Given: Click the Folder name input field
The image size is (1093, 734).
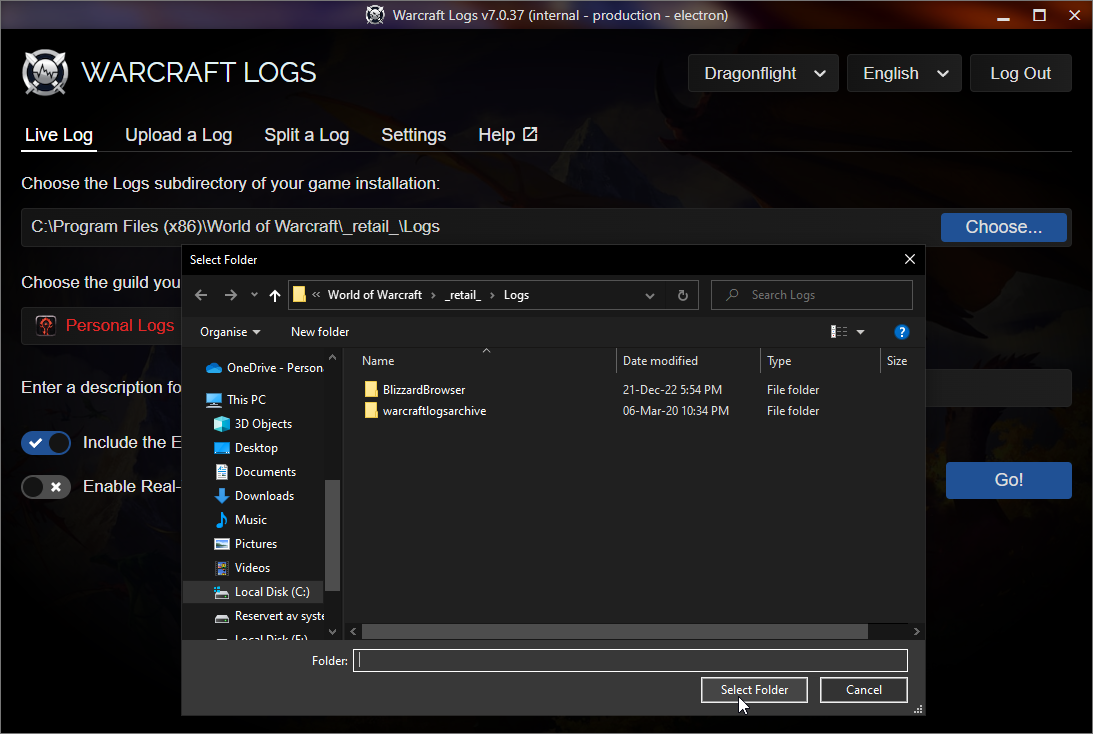Looking at the screenshot, I should (x=630, y=660).
